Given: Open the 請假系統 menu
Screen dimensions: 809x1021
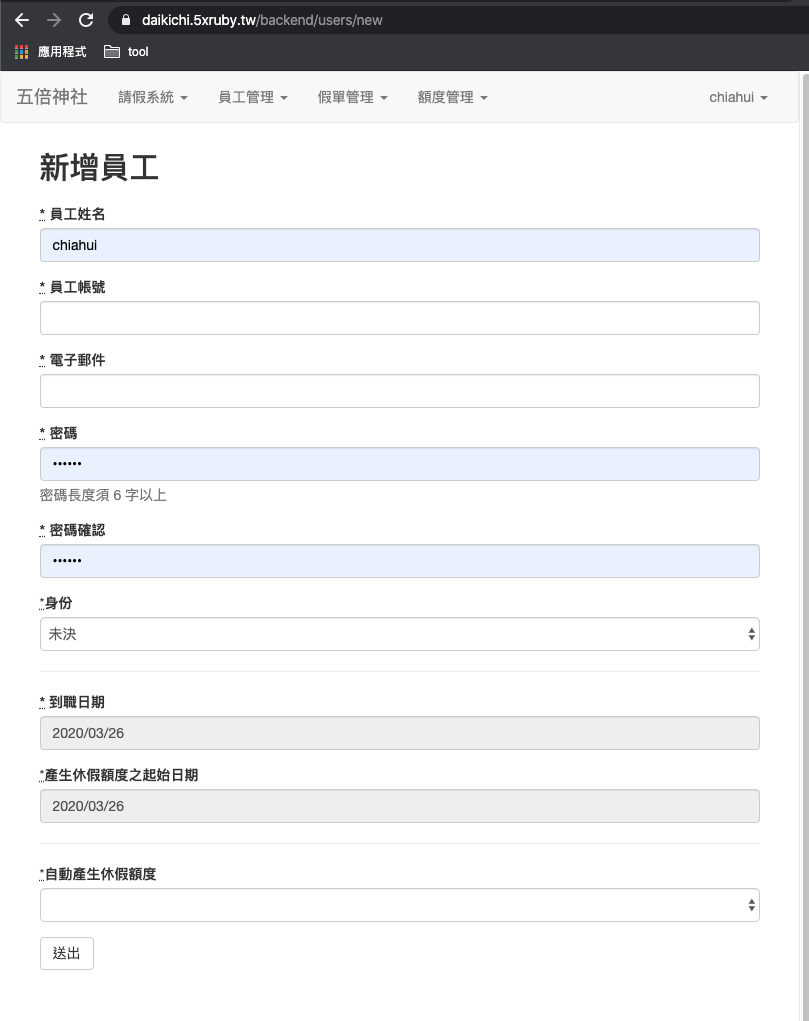Looking at the screenshot, I should tap(153, 98).
